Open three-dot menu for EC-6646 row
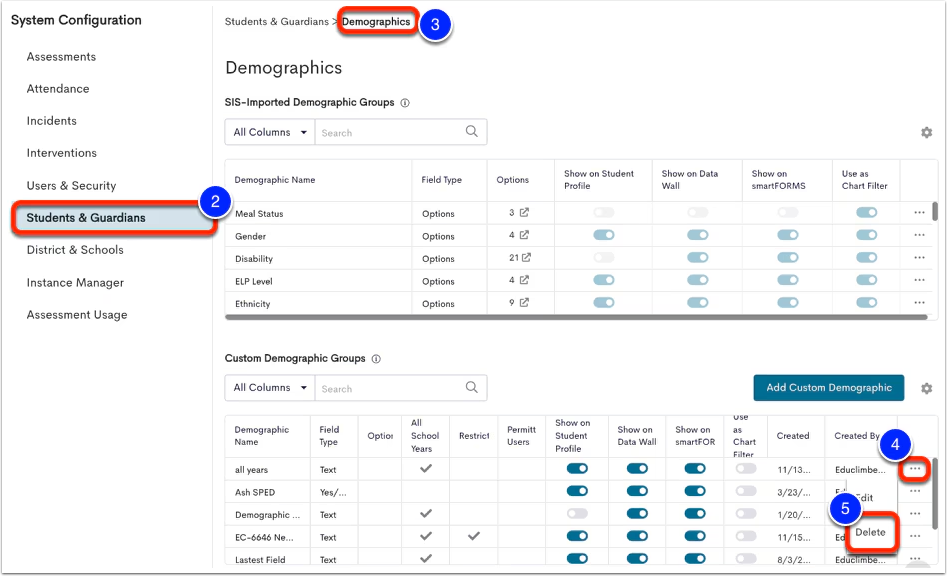Image resolution: width=947 pixels, height=576 pixels. pyautogui.click(x=915, y=536)
